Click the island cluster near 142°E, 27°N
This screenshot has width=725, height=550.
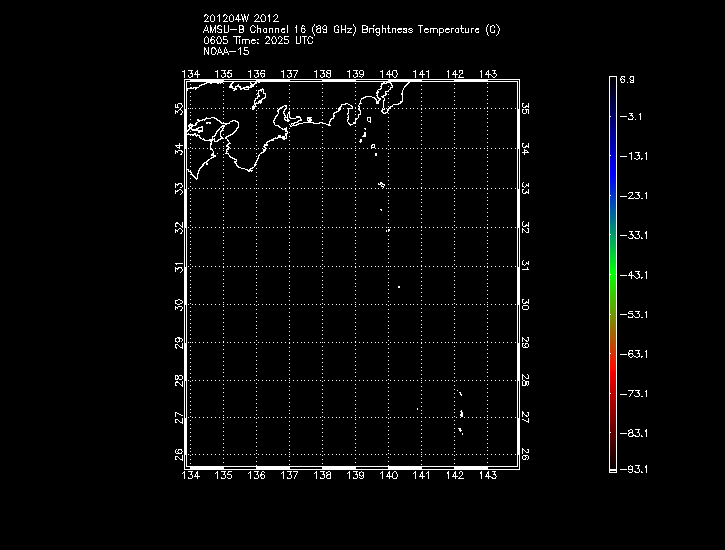point(461,414)
